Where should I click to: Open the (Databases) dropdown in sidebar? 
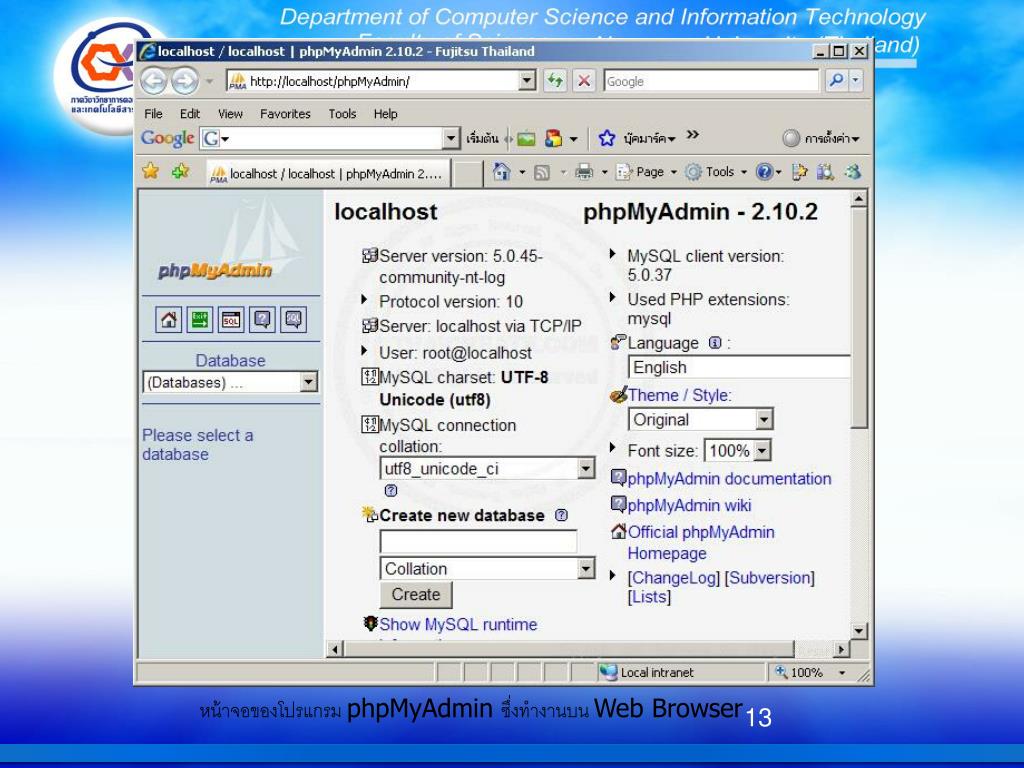(x=231, y=382)
